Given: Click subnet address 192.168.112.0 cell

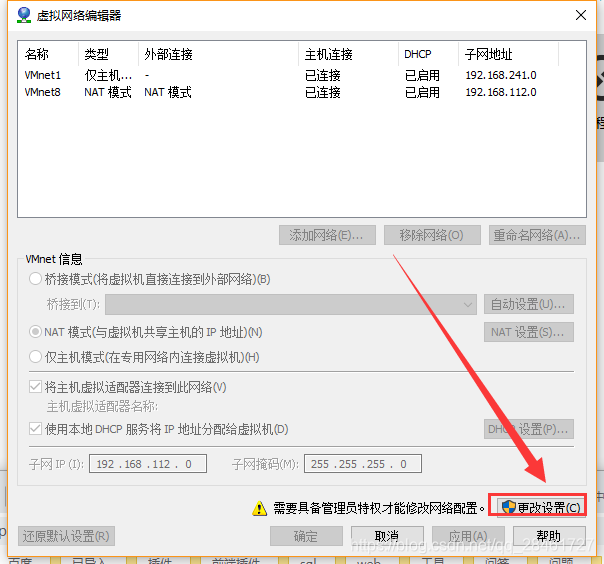Looking at the screenshot, I should (x=501, y=92).
